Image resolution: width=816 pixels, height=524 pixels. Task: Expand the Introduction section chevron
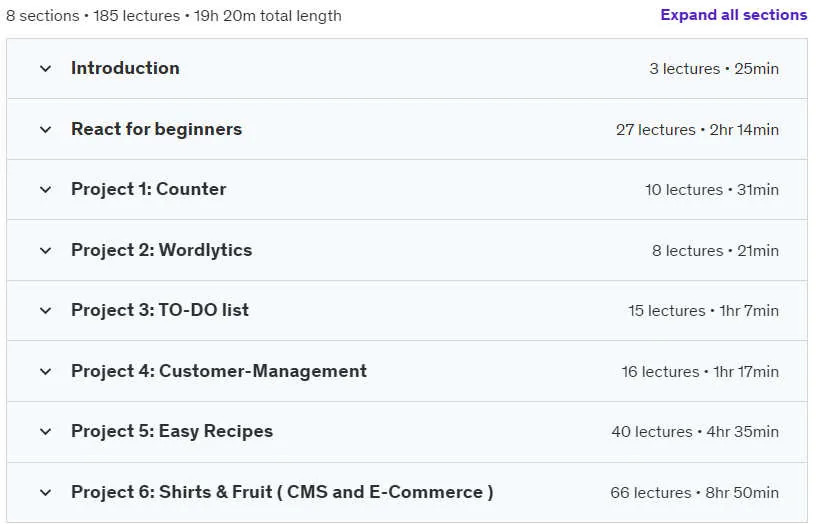46,69
